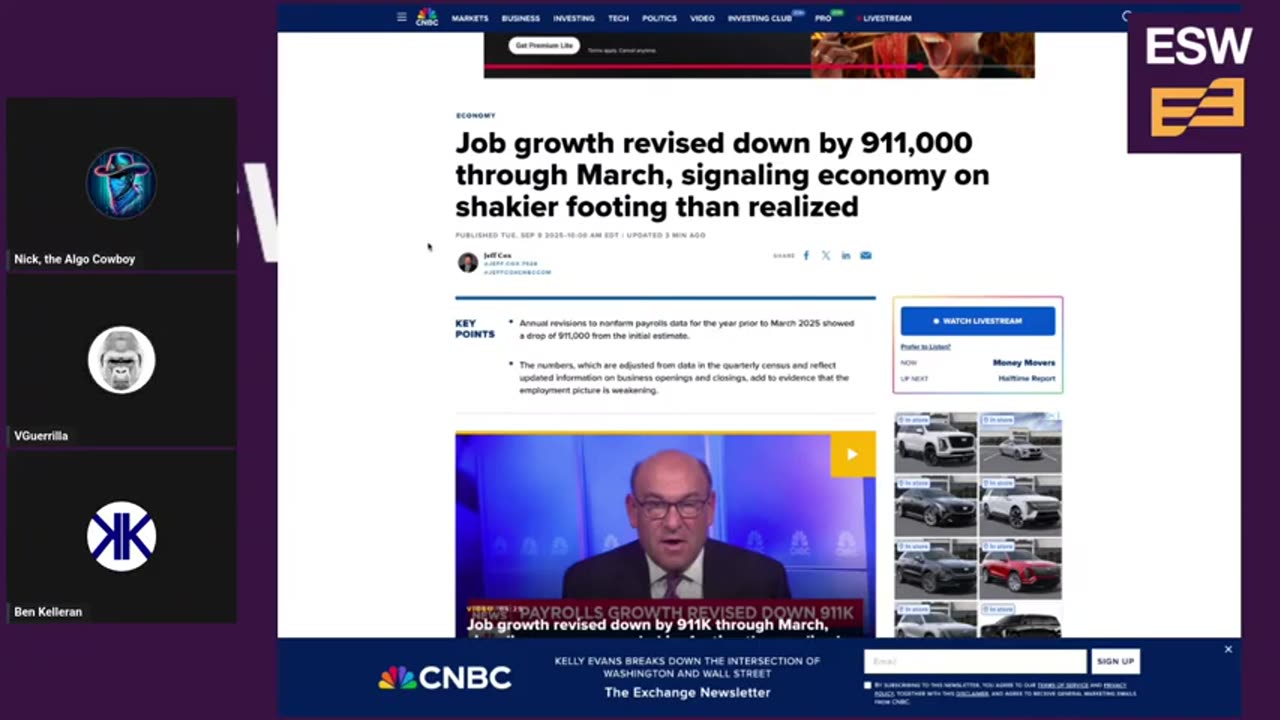Screen dimensions: 1280x720
Task: Share article via email icon
Action: click(x=865, y=255)
